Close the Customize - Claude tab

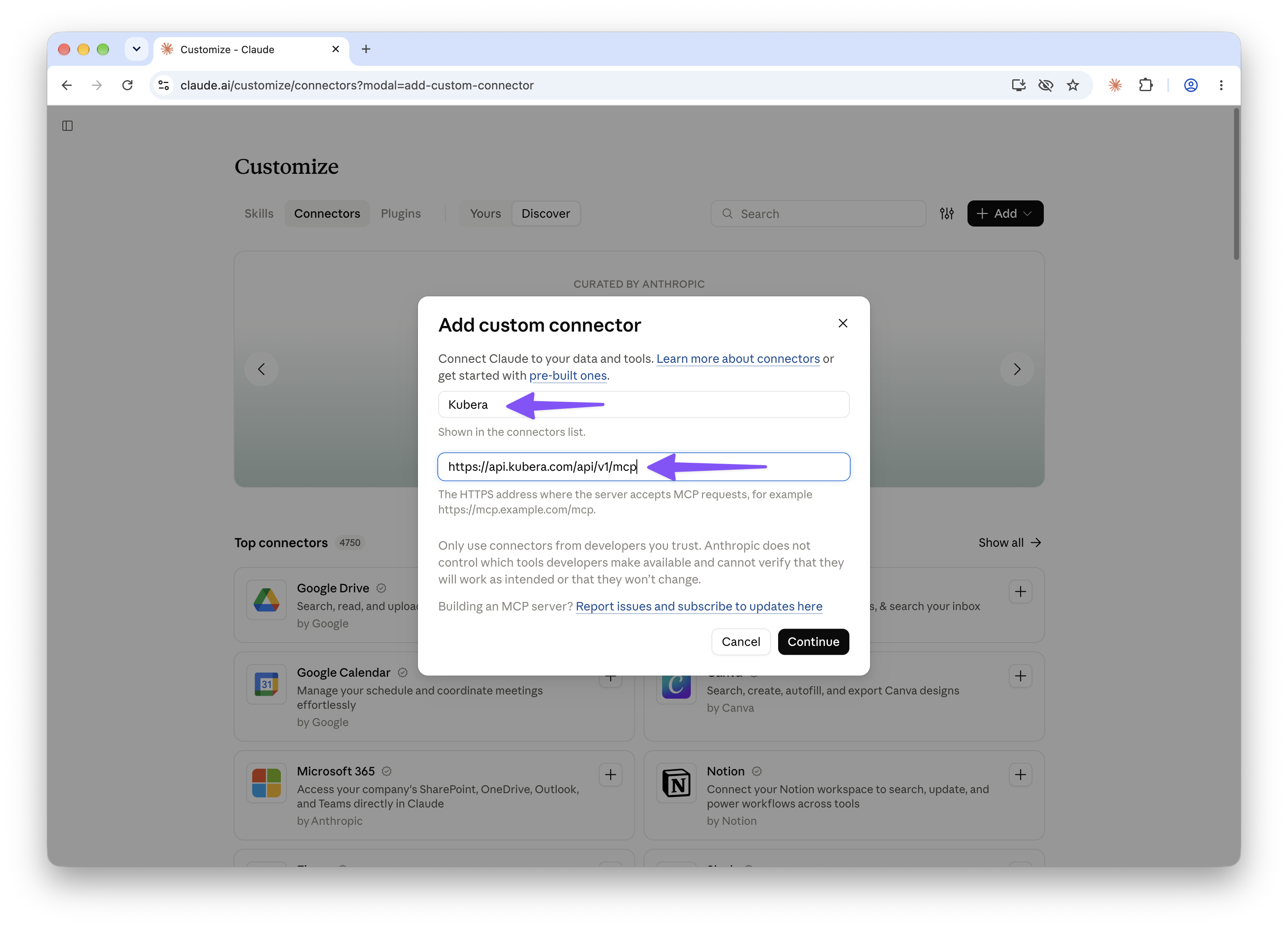click(x=336, y=49)
